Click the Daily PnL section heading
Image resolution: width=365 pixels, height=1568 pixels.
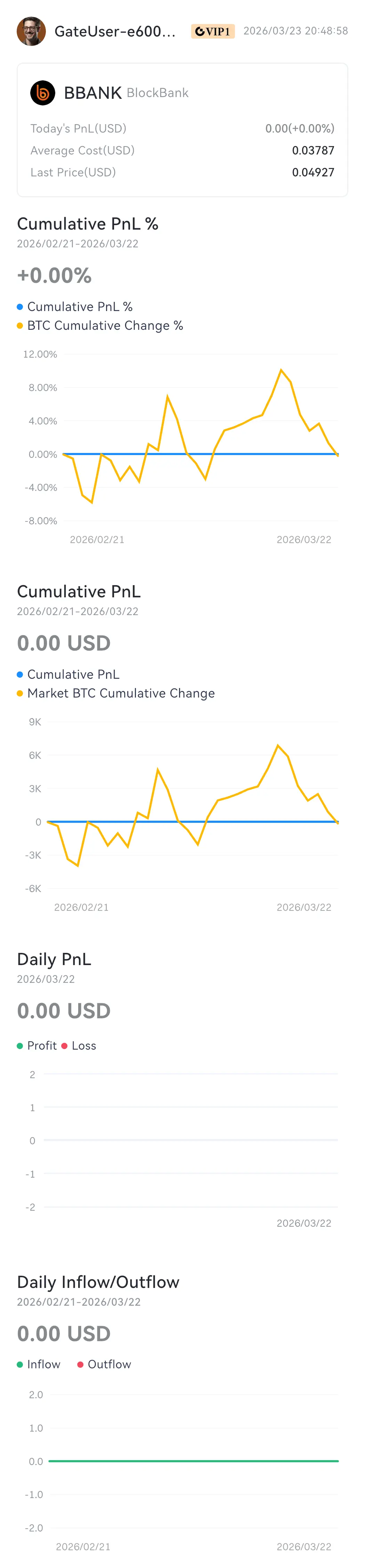(x=54, y=959)
